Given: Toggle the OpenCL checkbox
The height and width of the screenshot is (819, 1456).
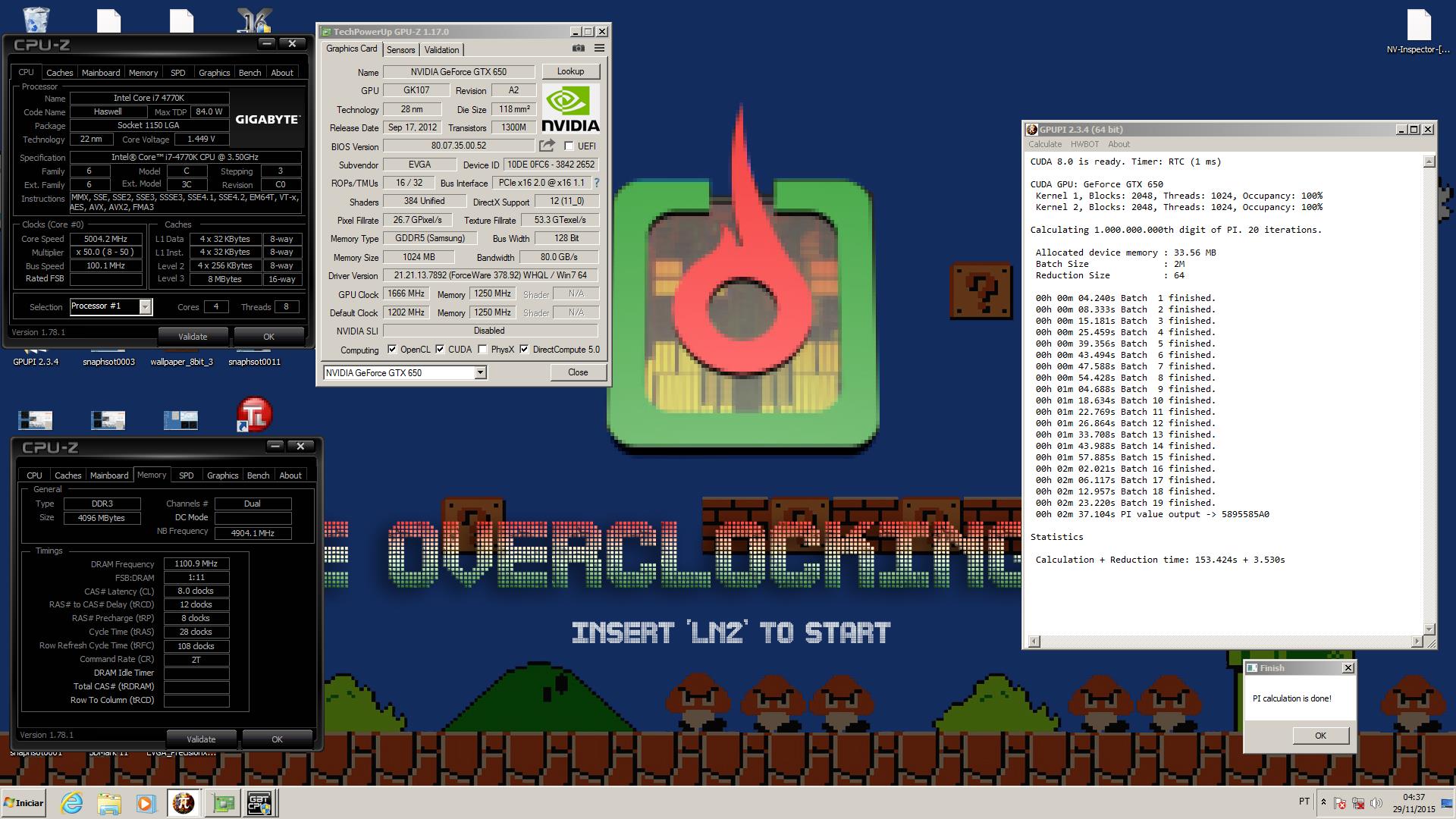Looking at the screenshot, I should pyautogui.click(x=392, y=350).
